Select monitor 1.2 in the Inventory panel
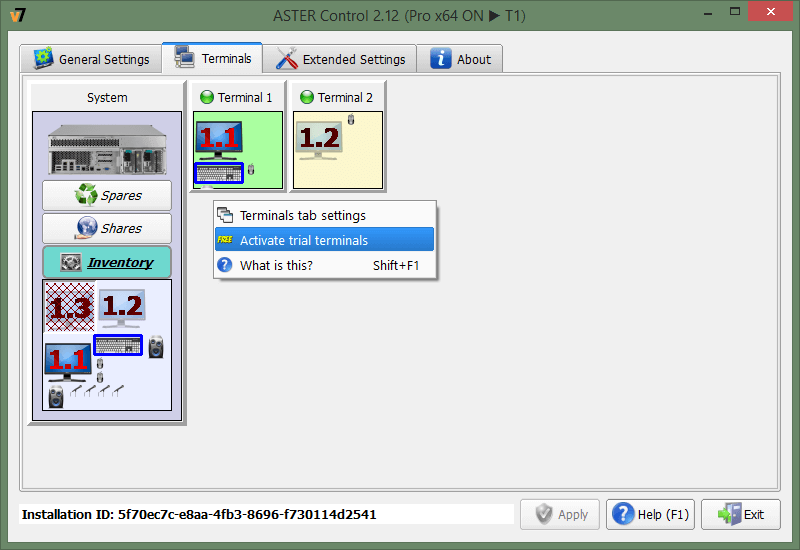Image resolution: width=800 pixels, height=550 pixels. 122,308
